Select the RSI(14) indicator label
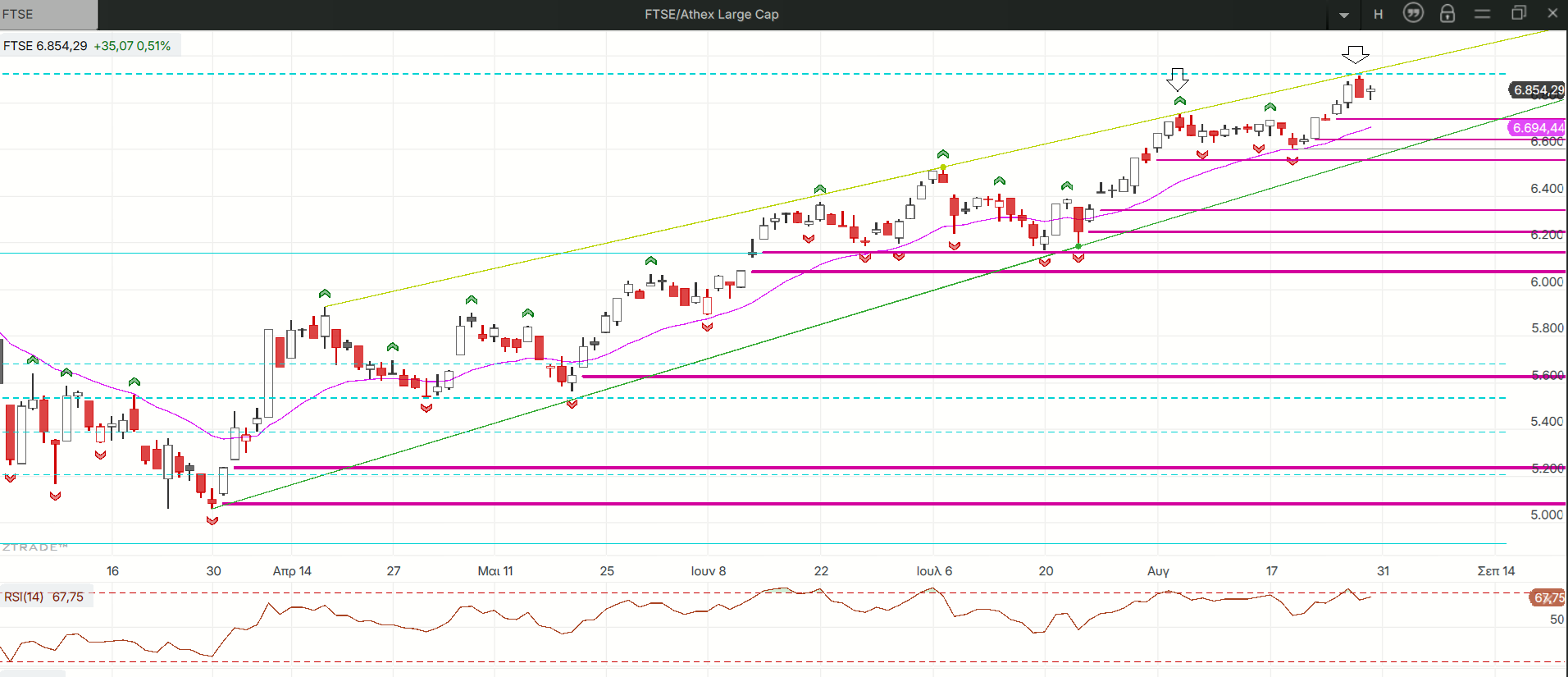 pos(24,597)
